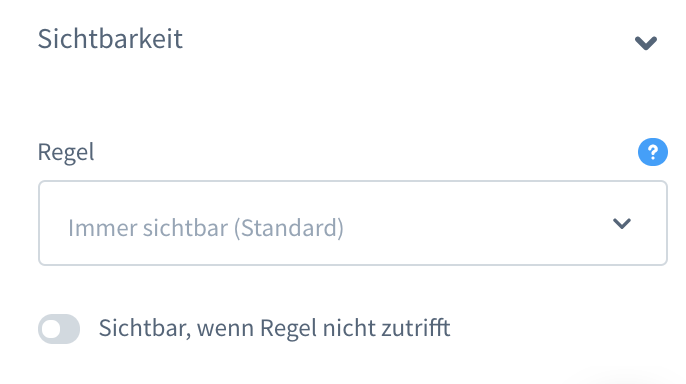Focus the rule selection input box
686x384 pixels.
(x=353, y=223)
